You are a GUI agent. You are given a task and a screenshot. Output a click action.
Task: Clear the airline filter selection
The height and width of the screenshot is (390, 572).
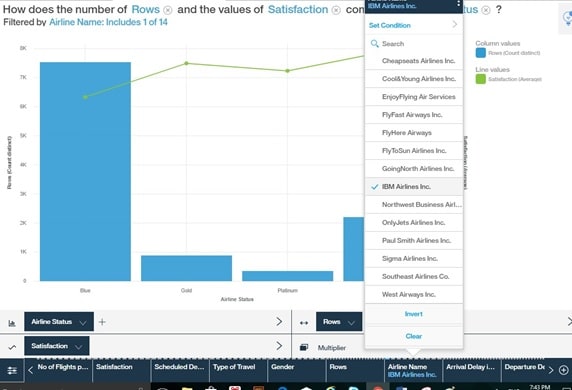coord(414,336)
